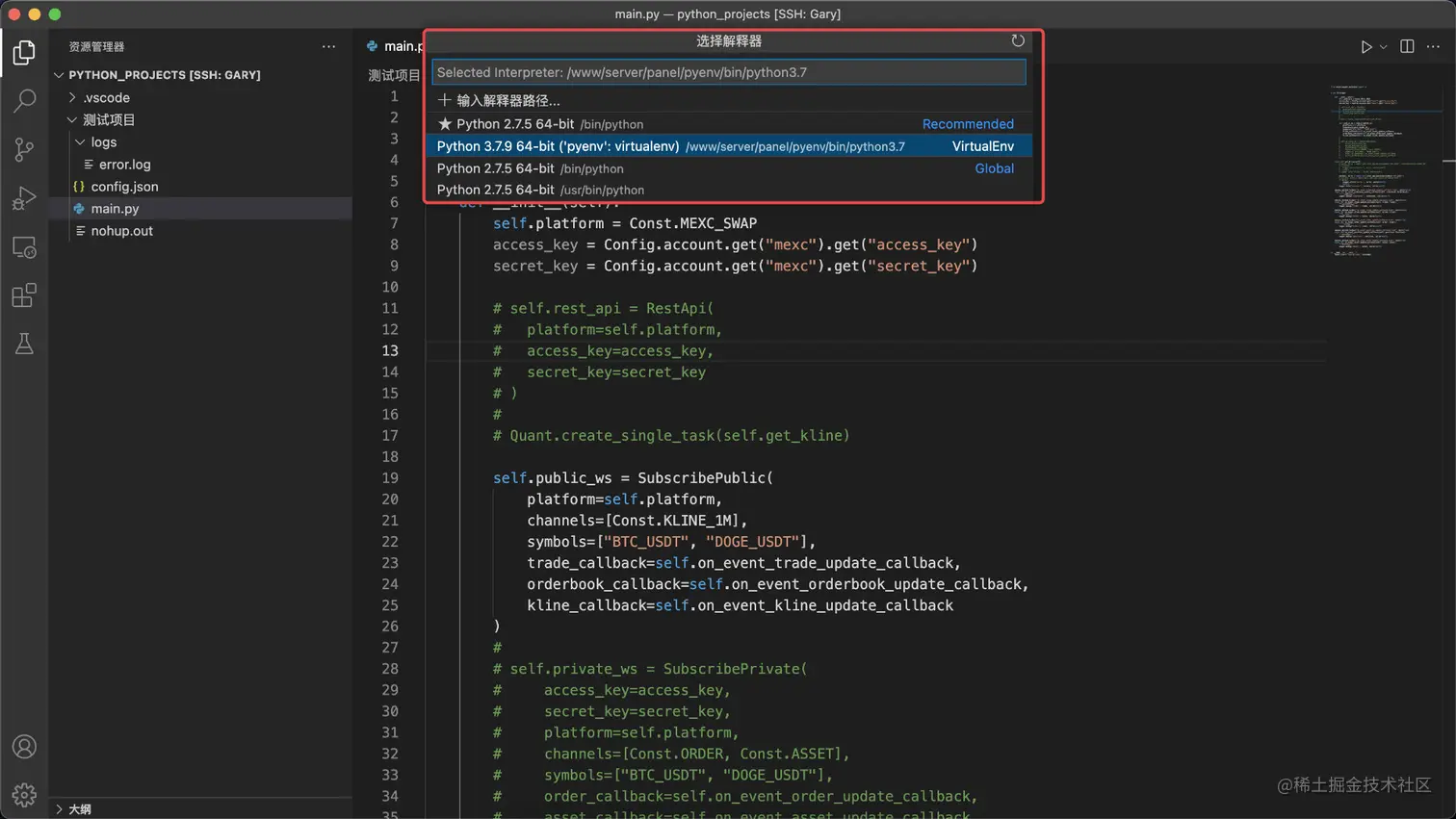Click the 测试项目 breadcrumb
The height and width of the screenshot is (819, 1456).
[394, 75]
